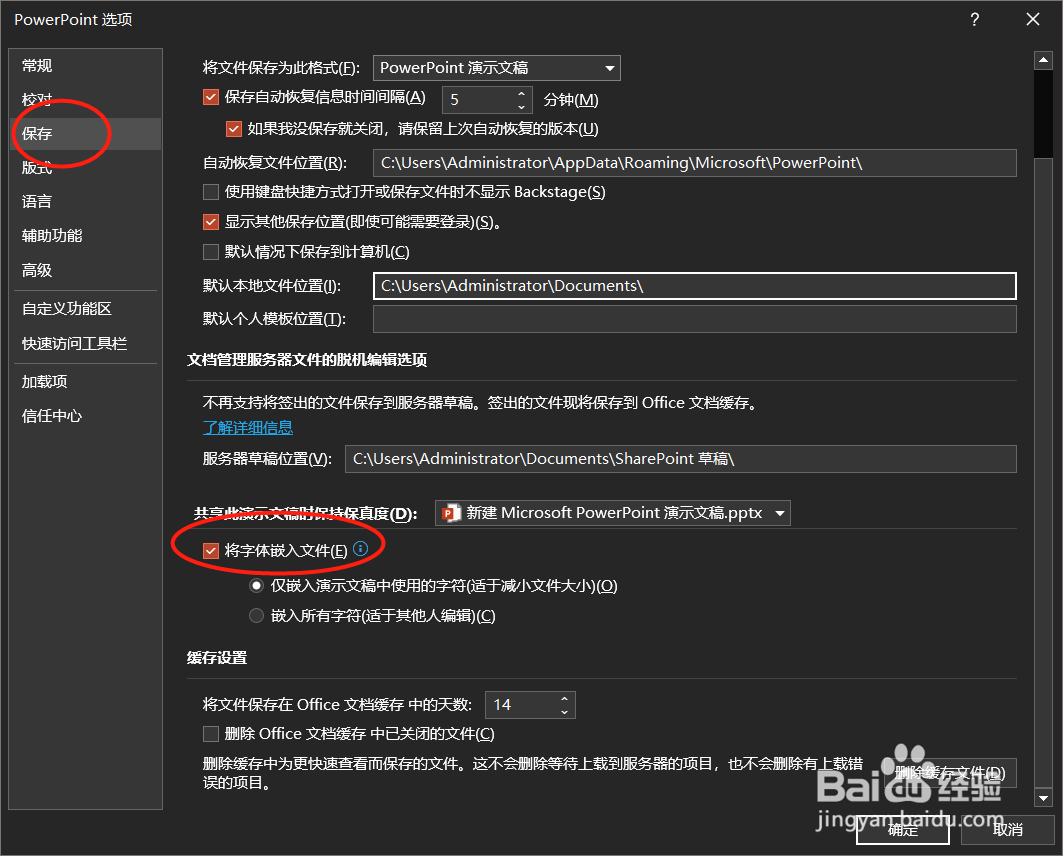Check 删除 Office 文档缓存中已关闭的文件

[211, 734]
